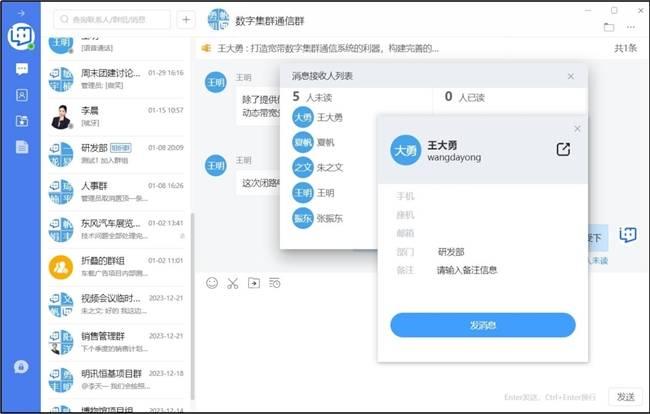The image size is (650, 414).
Task: Open chat history icon in toolbar
Action: (274, 283)
